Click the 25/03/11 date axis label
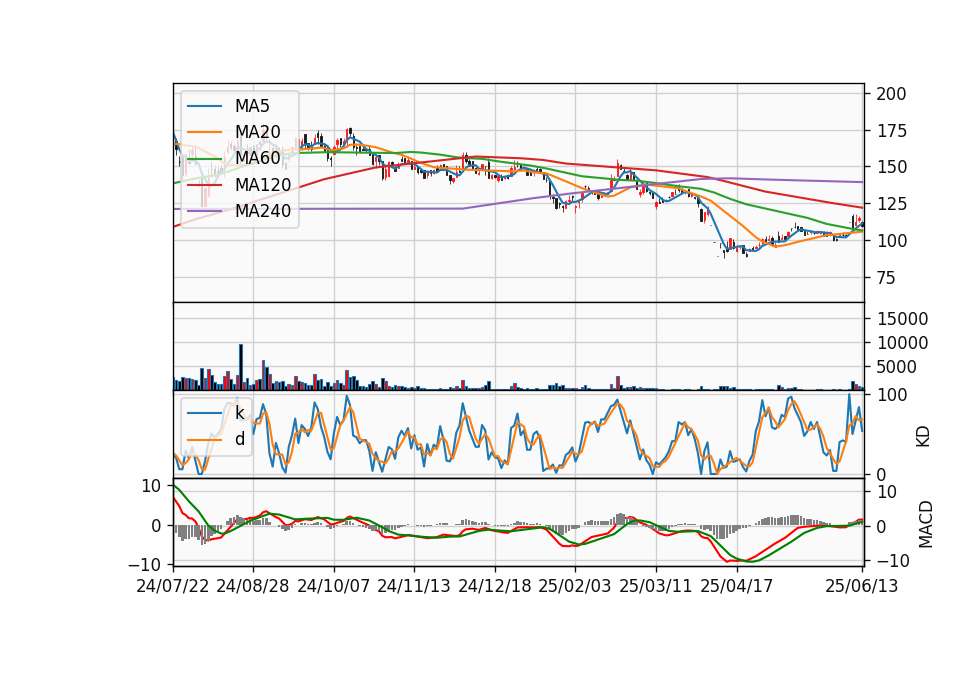960x690 pixels. 656,586
